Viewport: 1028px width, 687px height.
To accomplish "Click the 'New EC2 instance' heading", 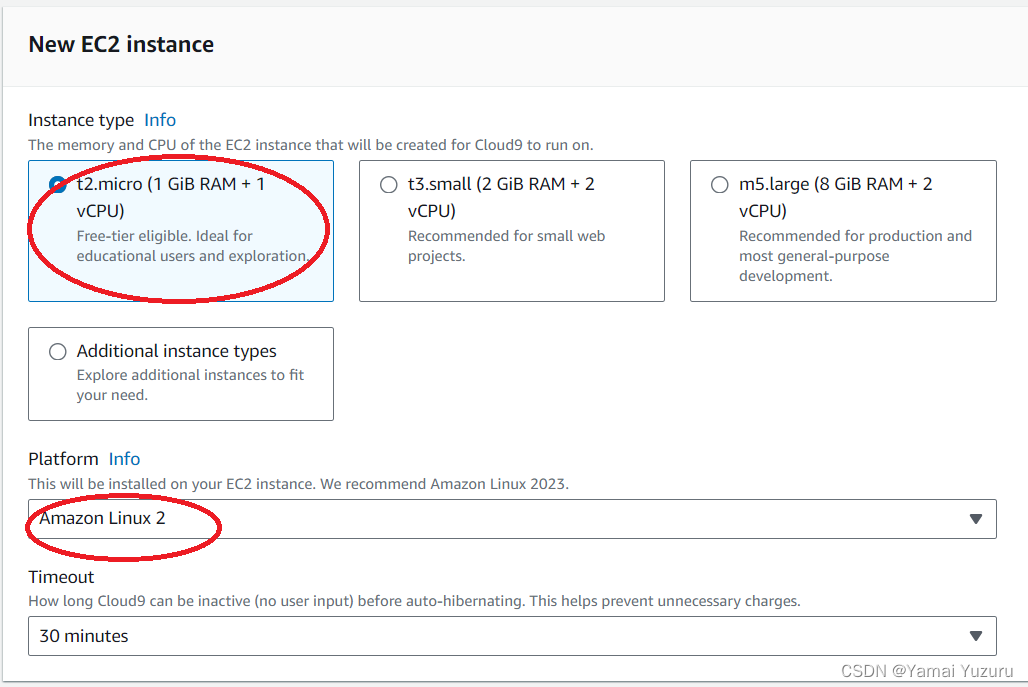I will pyautogui.click(x=121, y=45).
